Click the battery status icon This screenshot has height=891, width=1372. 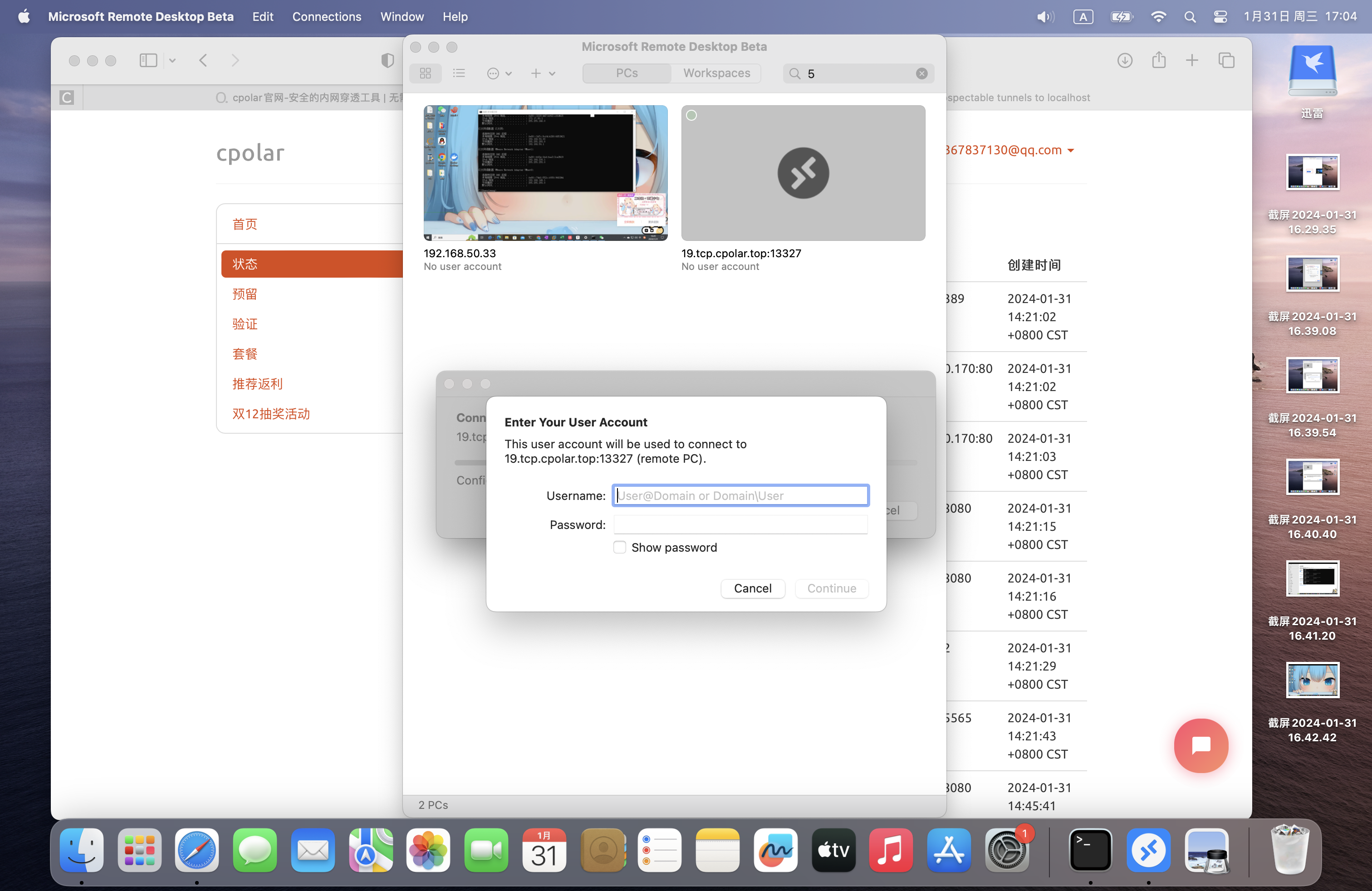coord(1121,17)
